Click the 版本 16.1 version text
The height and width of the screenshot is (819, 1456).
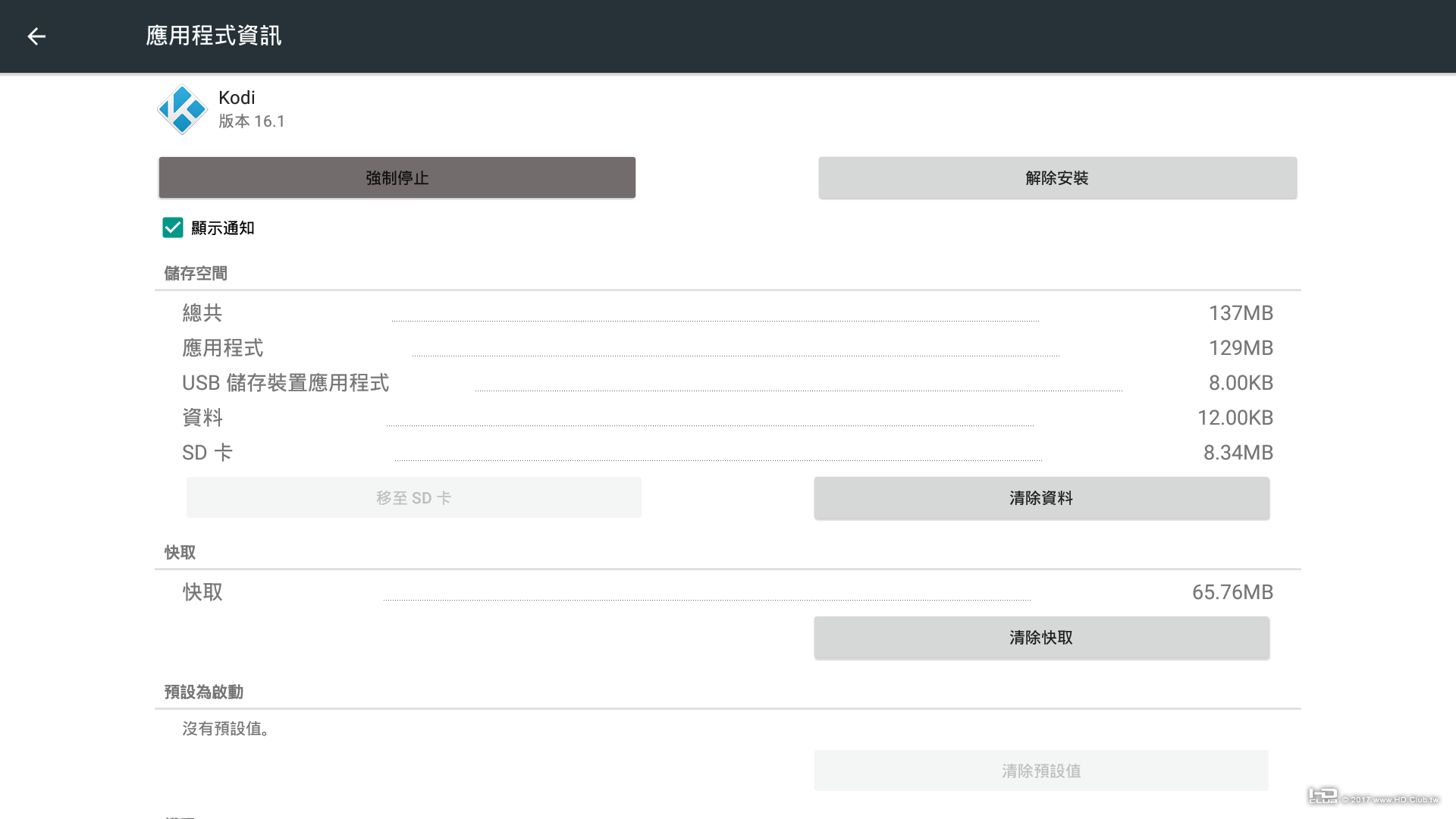251,121
